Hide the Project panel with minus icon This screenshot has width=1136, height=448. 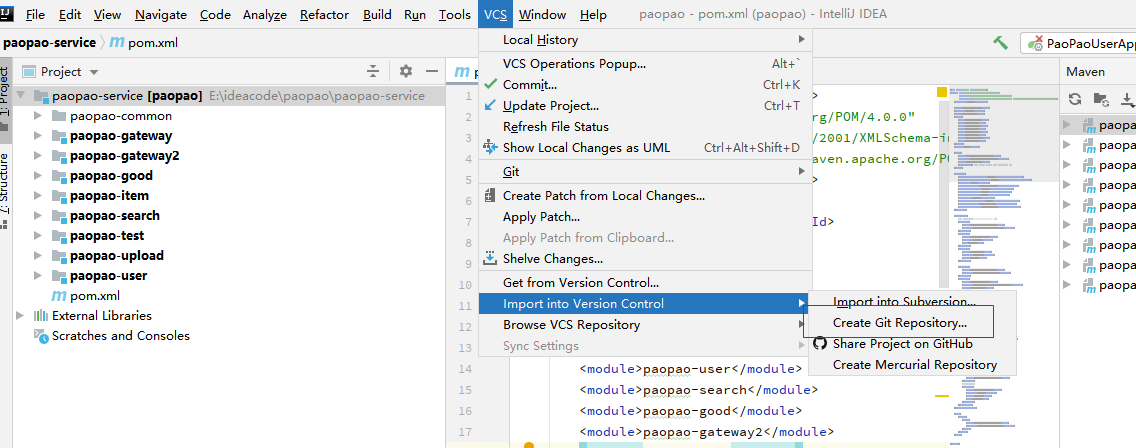point(432,71)
